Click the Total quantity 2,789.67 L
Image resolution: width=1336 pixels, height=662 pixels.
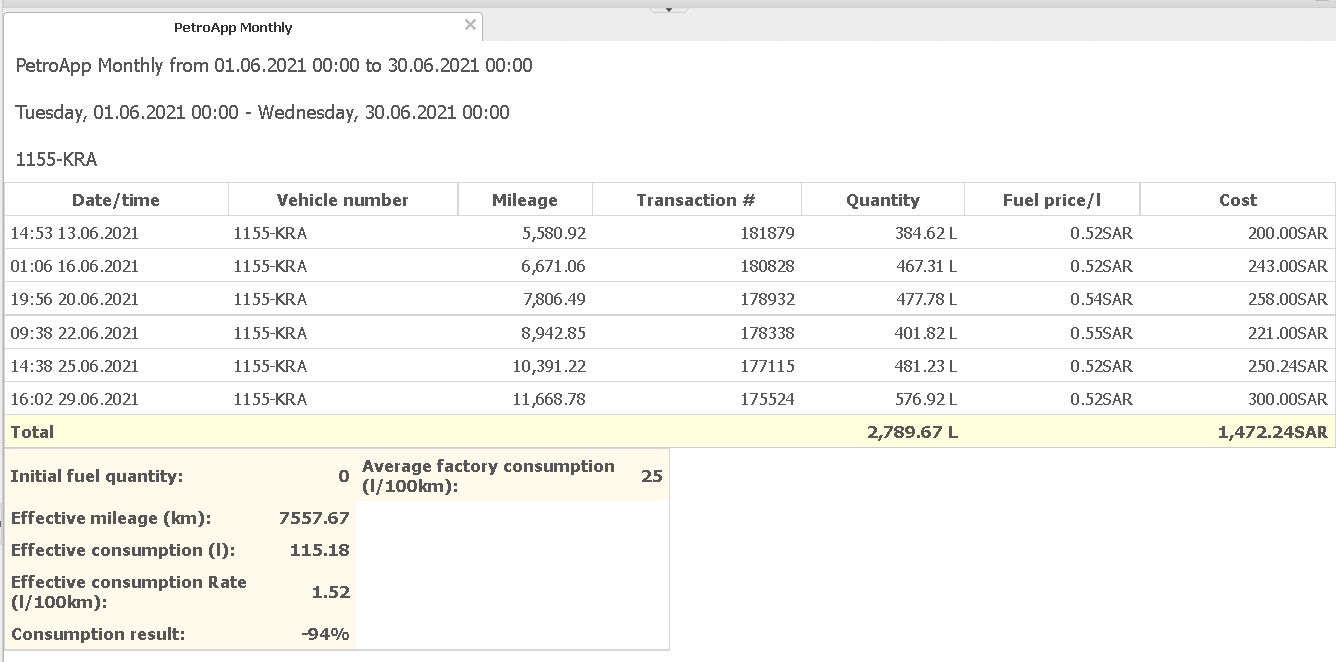(x=911, y=432)
